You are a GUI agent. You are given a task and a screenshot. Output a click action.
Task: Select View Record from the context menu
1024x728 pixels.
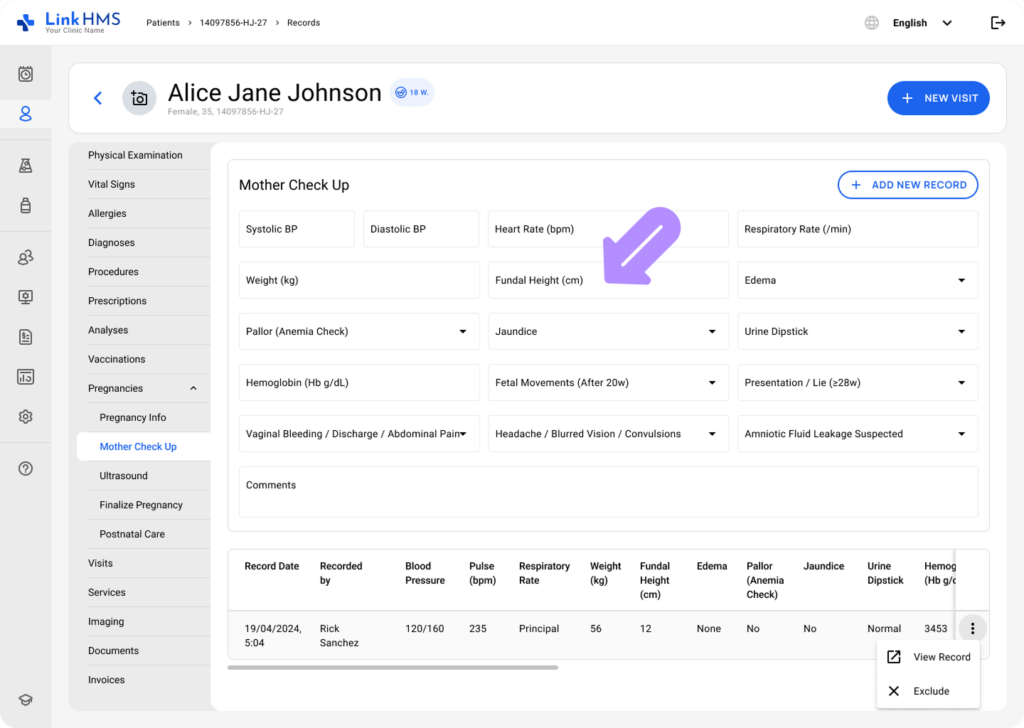pyautogui.click(x=928, y=657)
